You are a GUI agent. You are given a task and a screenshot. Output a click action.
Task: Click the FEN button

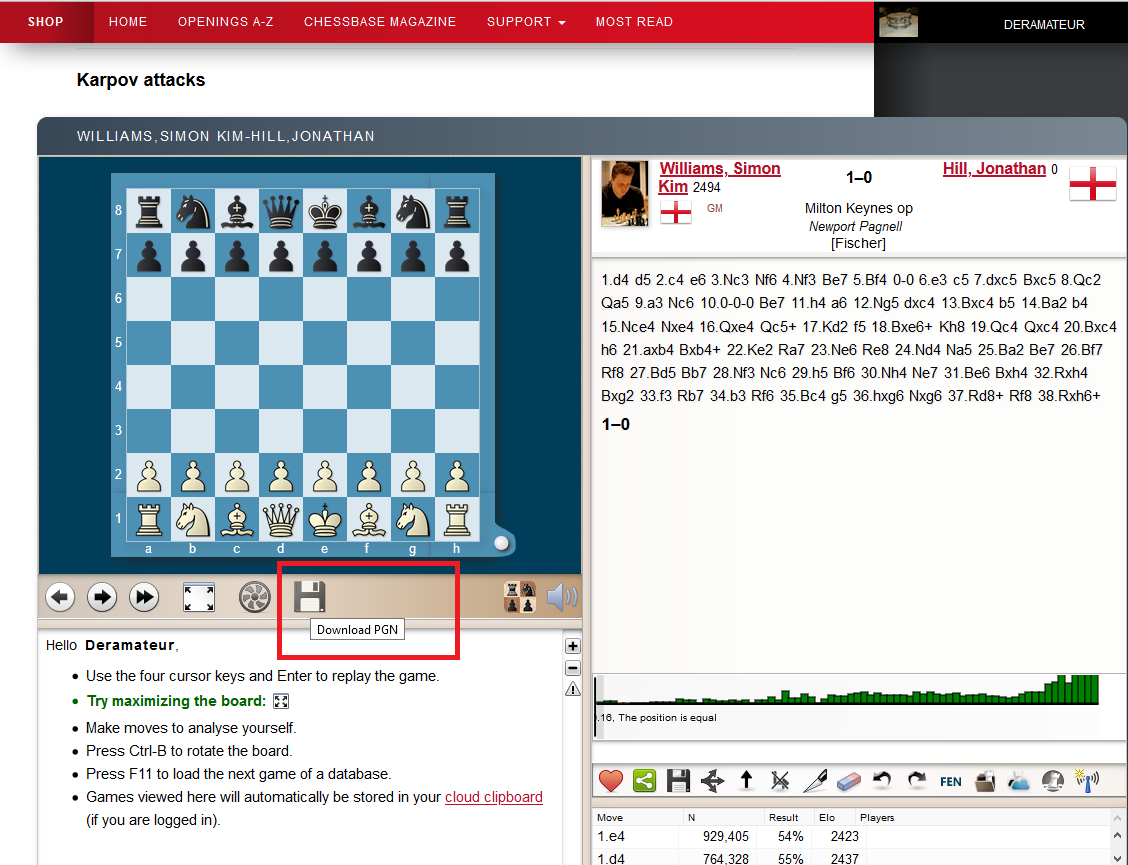pyautogui.click(x=951, y=781)
